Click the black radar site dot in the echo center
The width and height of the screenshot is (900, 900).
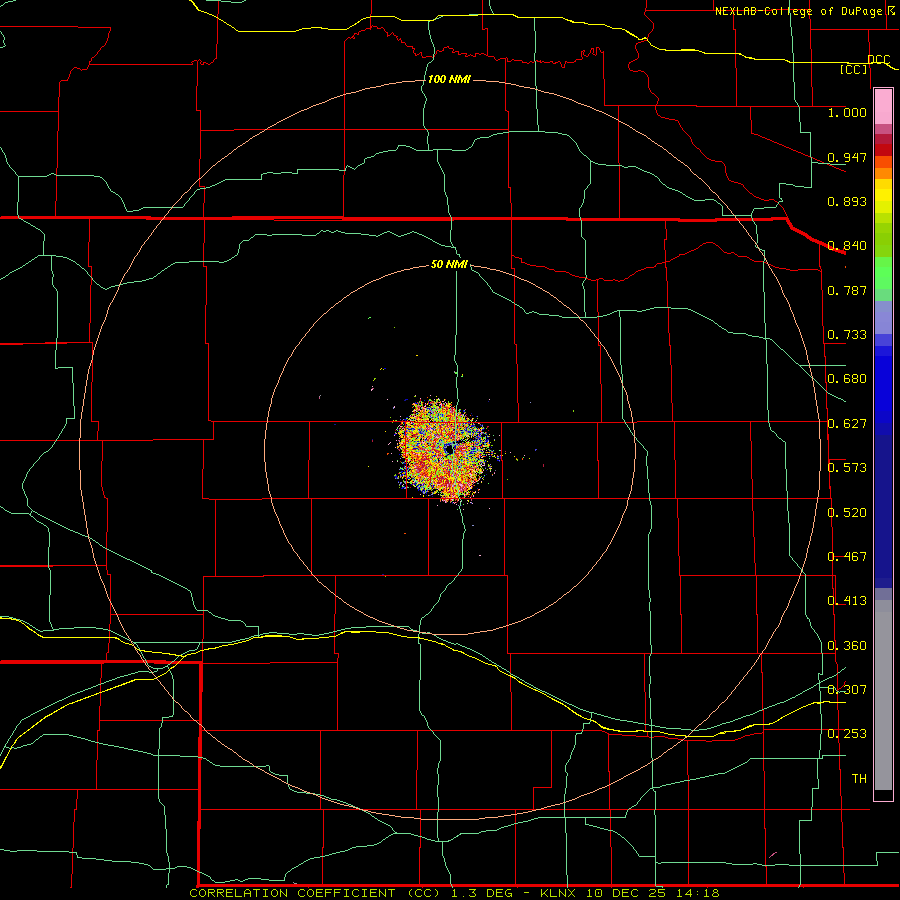449,450
